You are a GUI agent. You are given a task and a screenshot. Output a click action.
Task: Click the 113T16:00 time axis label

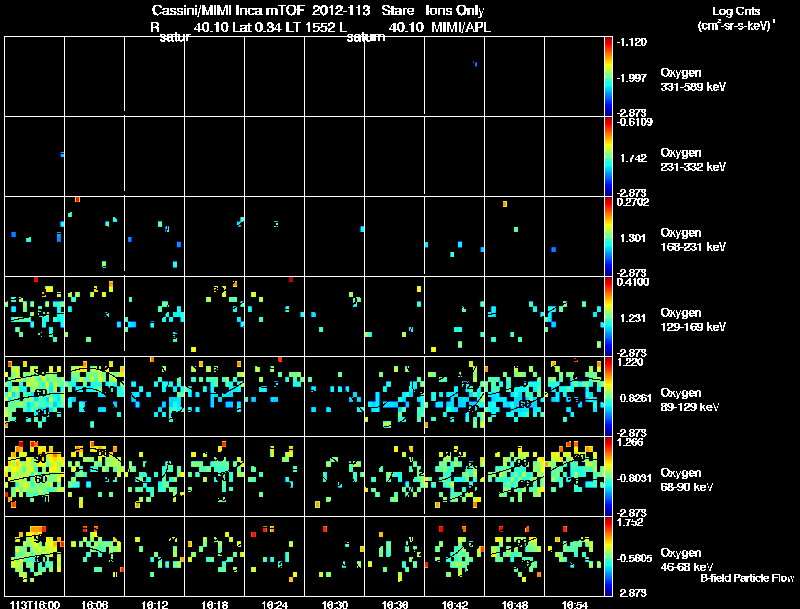point(35,605)
